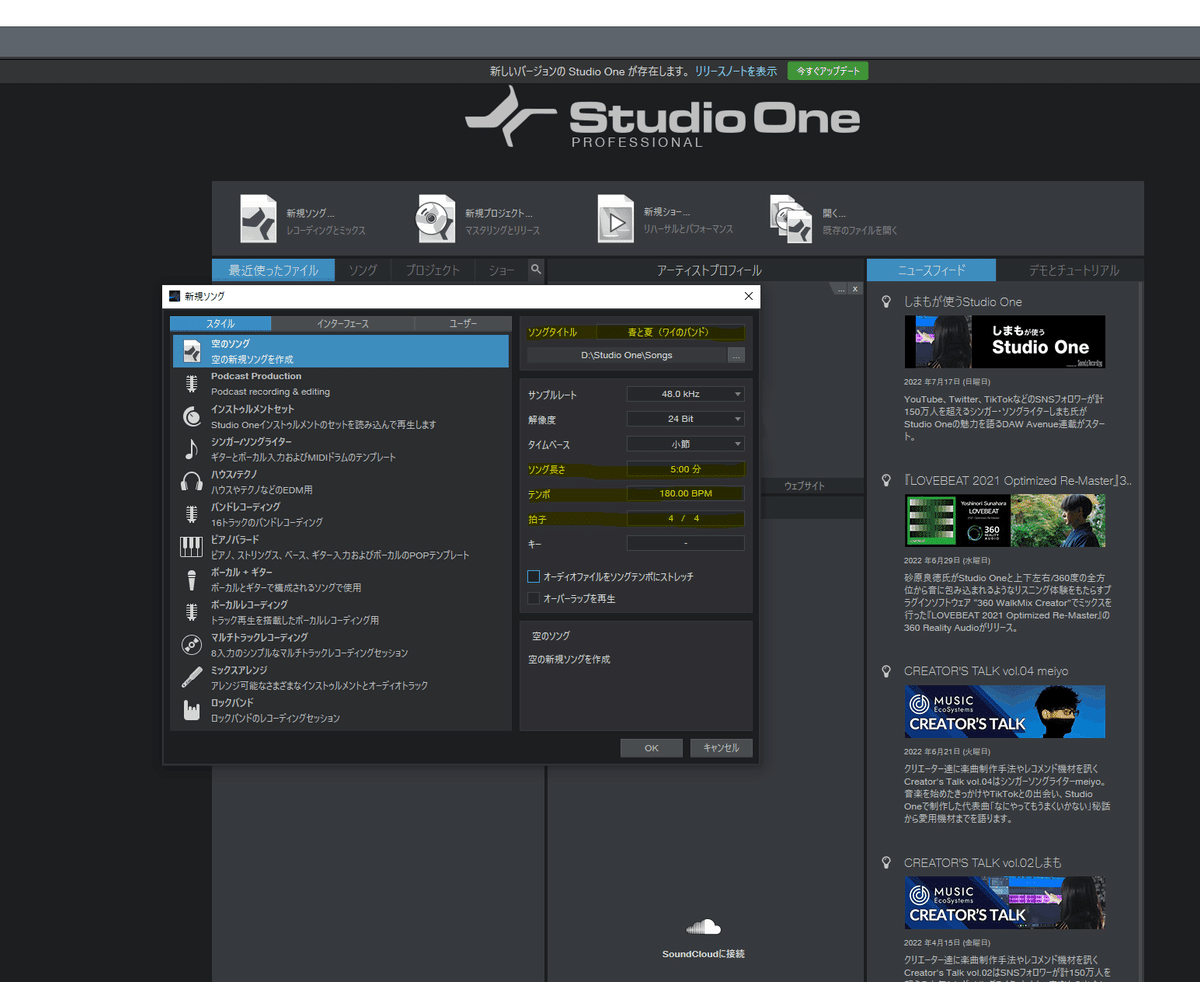The width and height of the screenshot is (1200, 982).
Task: Click the テンポ 180.00 BPM field
Action: tap(685, 494)
